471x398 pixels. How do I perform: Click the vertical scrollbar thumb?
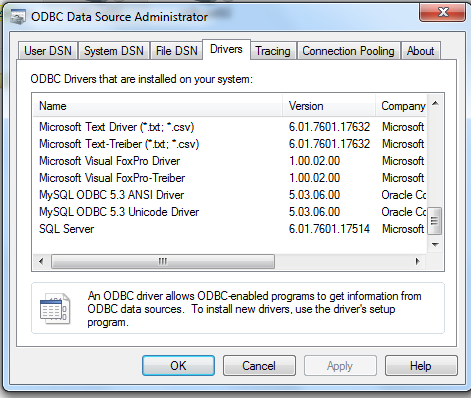coord(434,221)
